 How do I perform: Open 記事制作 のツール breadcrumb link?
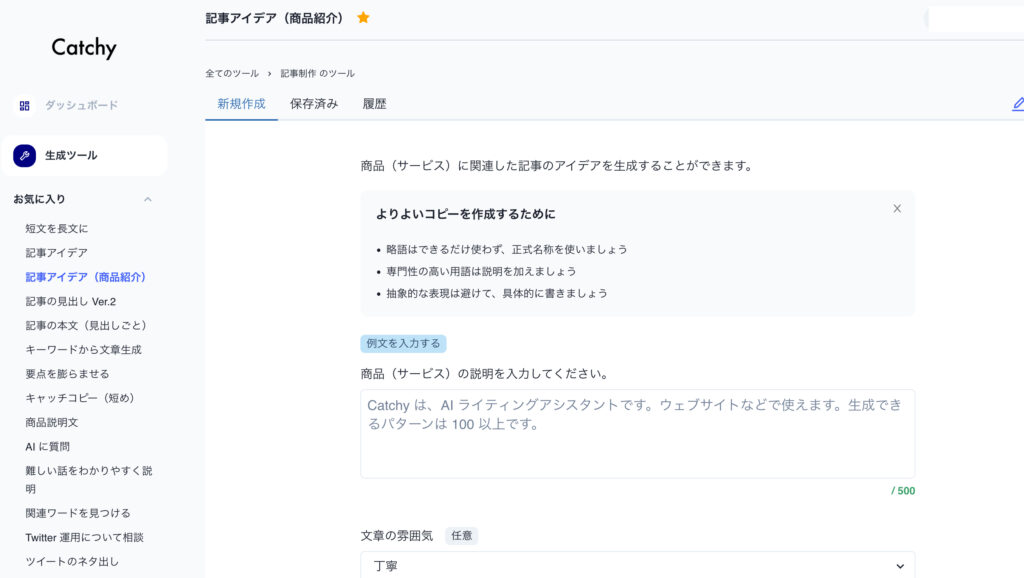click(317, 74)
